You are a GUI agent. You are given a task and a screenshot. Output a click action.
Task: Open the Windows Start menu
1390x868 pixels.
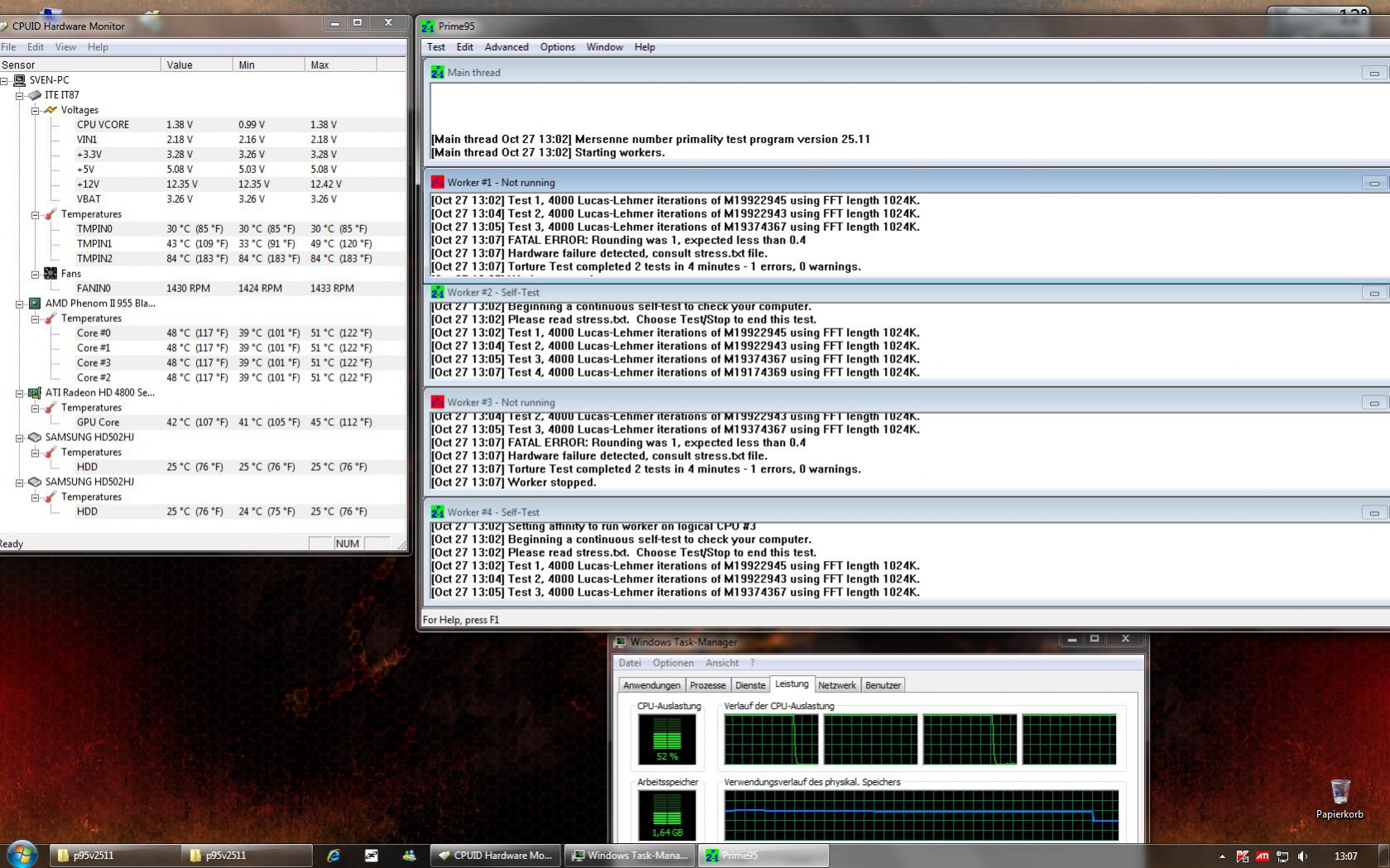pyautogui.click(x=22, y=856)
